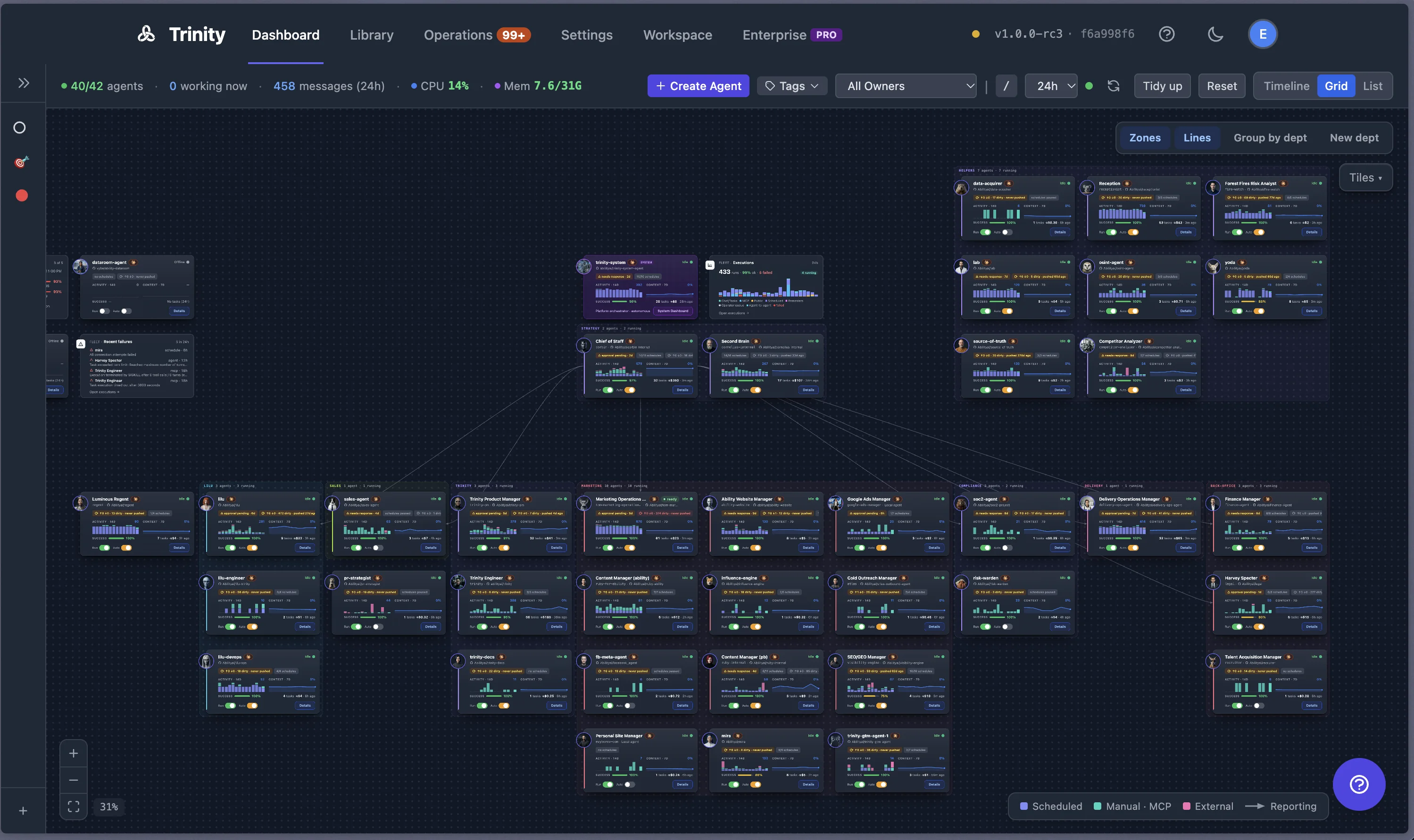
Task: Toggle dark mode moon icon
Action: coord(1215,34)
